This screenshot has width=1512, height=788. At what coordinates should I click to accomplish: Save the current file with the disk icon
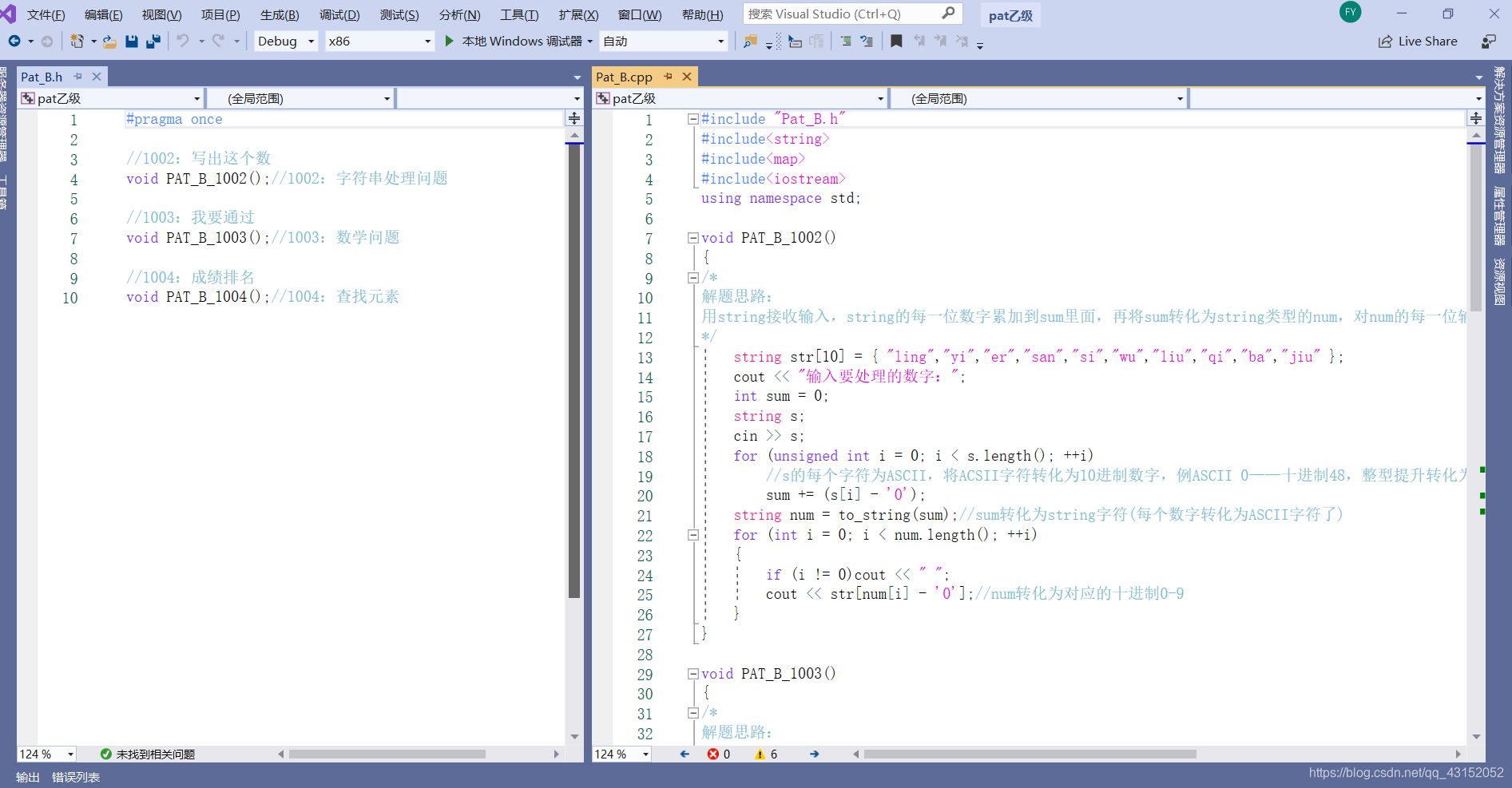[x=132, y=42]
